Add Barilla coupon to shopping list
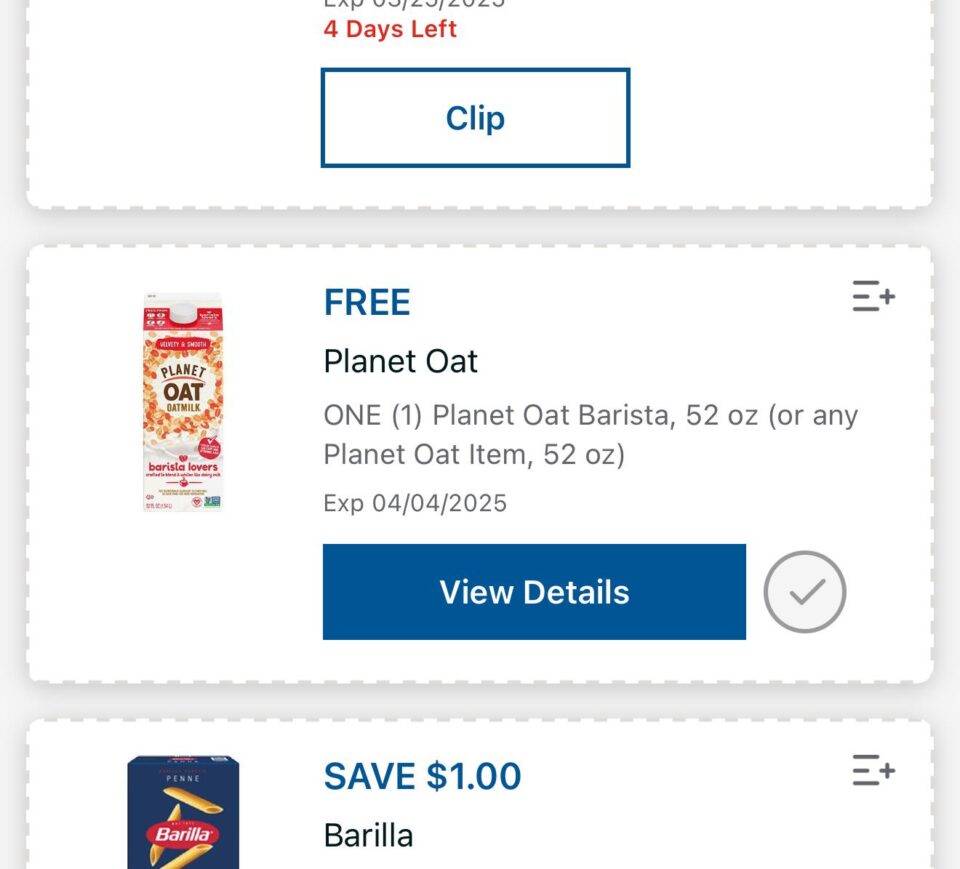Screen dimensions: 960x869 tap(873, 771)
